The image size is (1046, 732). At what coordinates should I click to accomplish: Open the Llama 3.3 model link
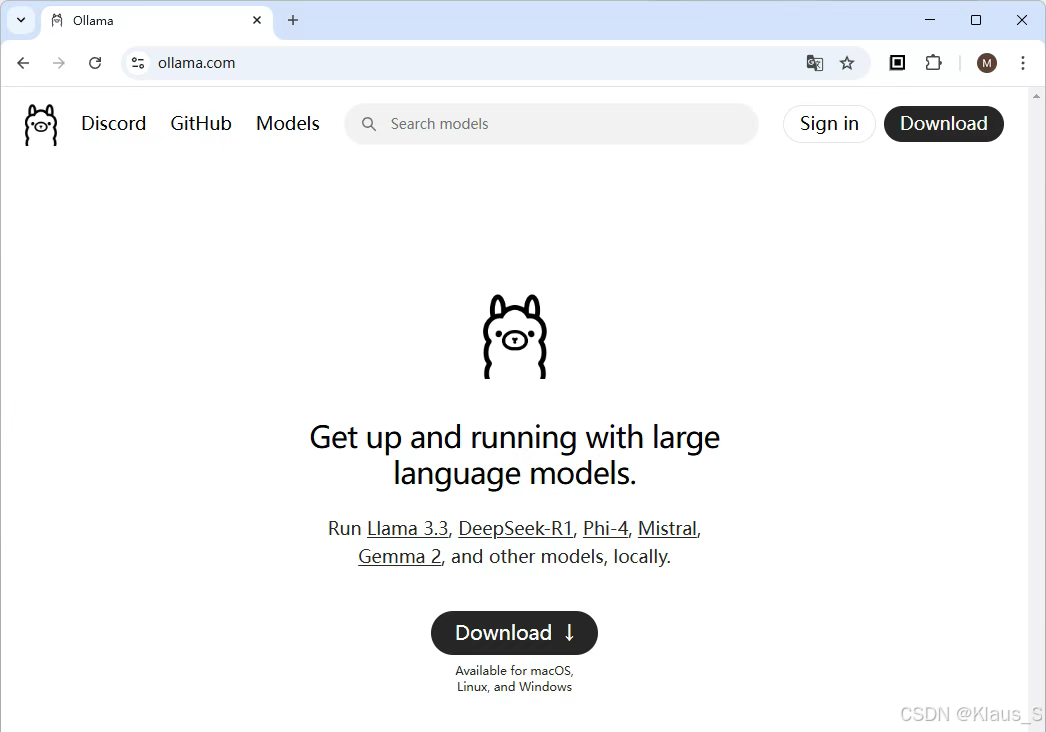click(408, 528)
